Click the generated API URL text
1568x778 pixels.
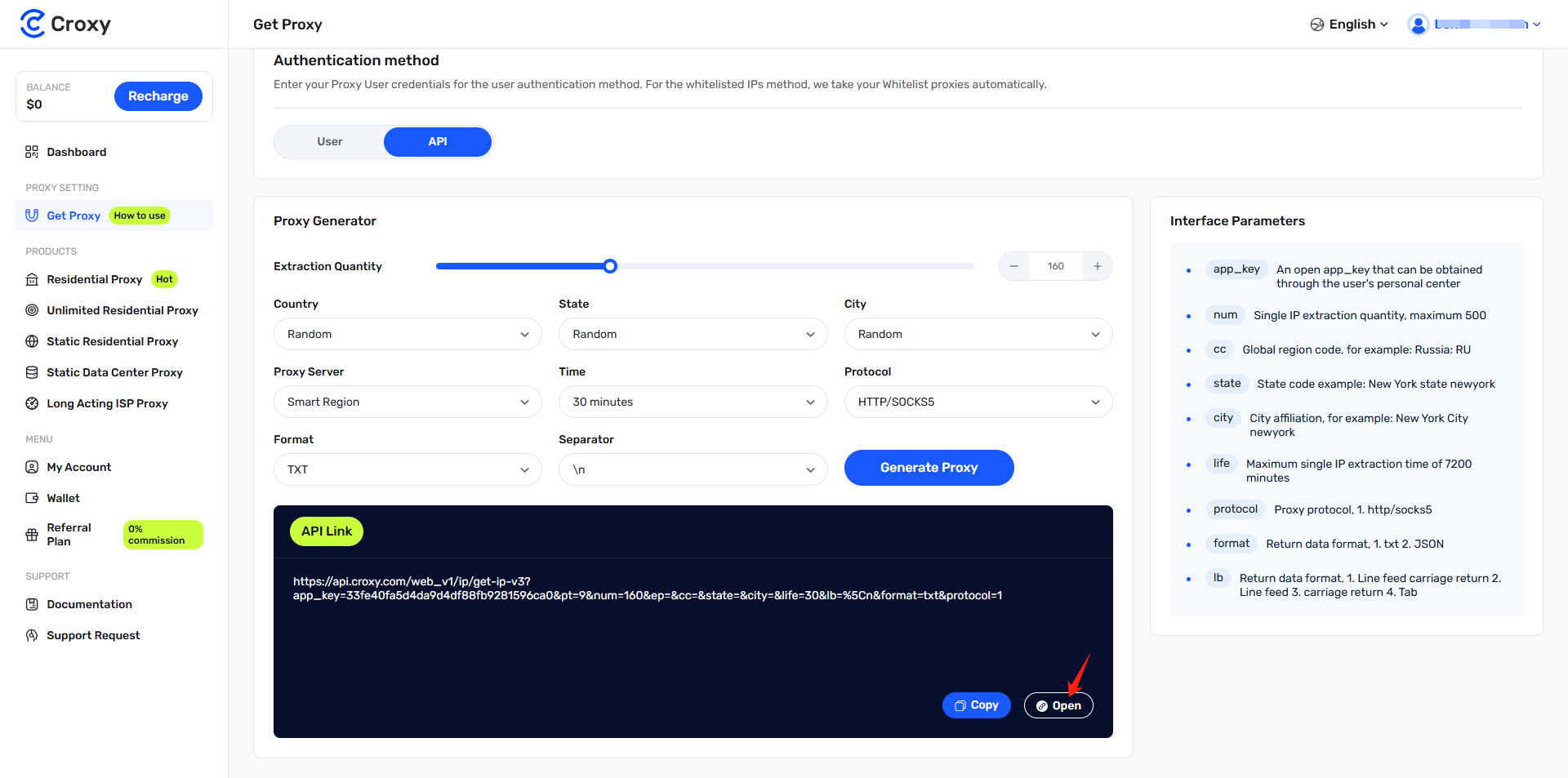coord(648,589)
